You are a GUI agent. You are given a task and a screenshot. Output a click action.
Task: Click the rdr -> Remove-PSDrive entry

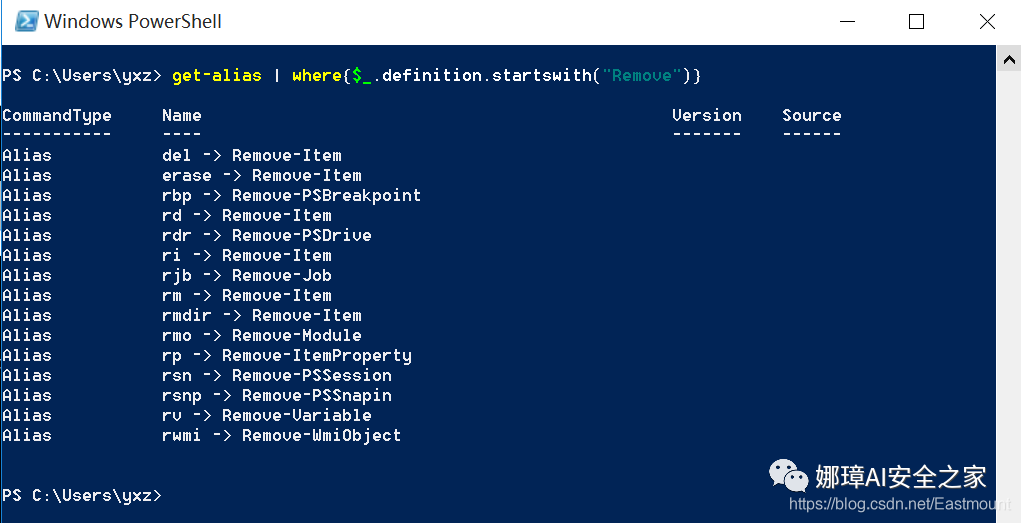tap(266, 235)
